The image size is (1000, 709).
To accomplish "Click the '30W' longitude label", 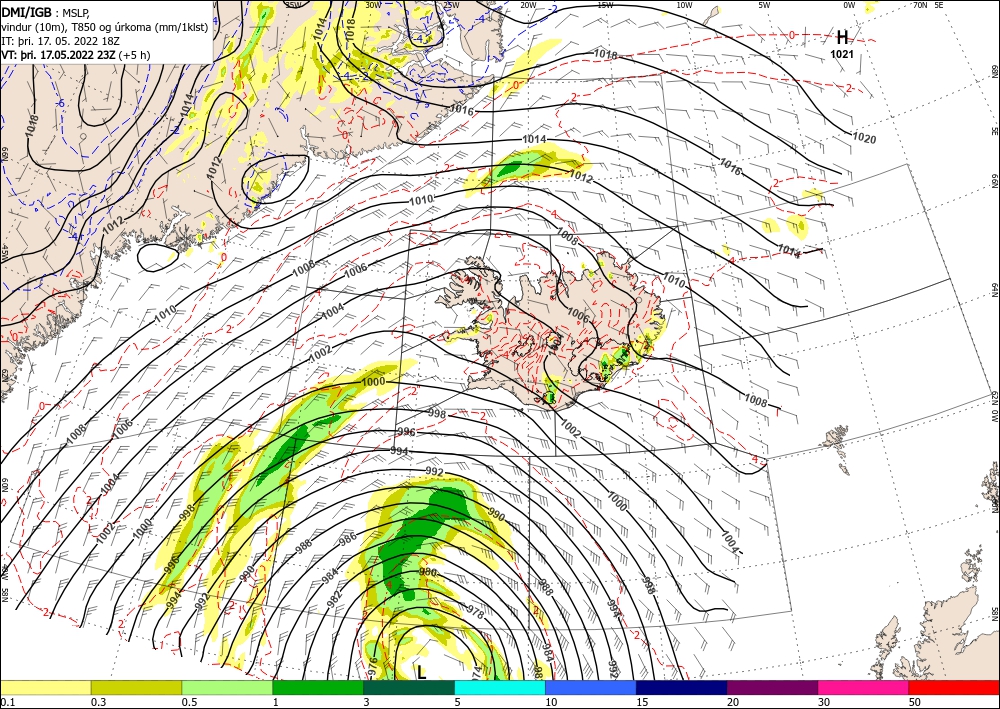I will coord(373,5).
